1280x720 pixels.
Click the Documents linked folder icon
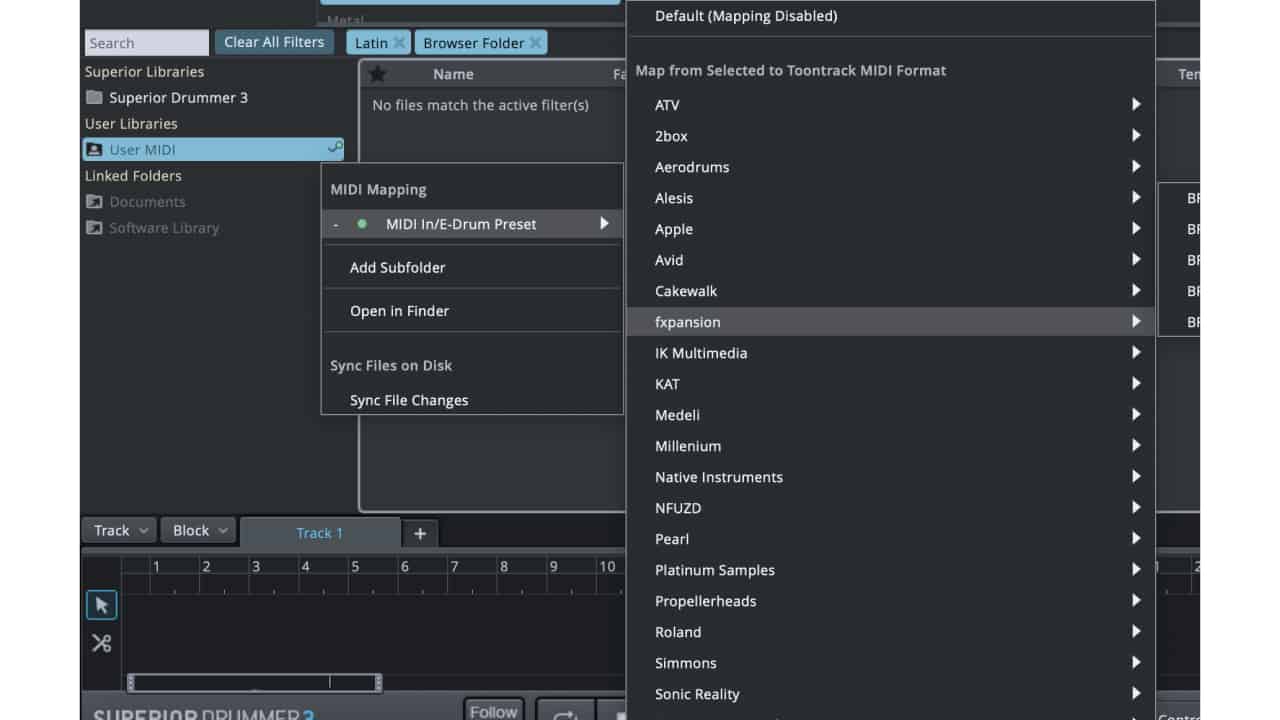coord(94,202)
